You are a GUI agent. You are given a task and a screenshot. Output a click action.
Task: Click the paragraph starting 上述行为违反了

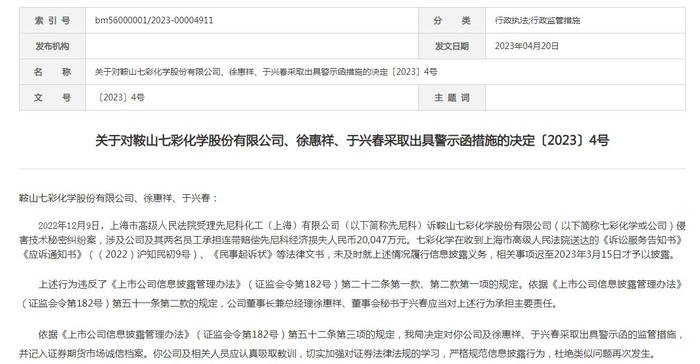pos(352,294)
